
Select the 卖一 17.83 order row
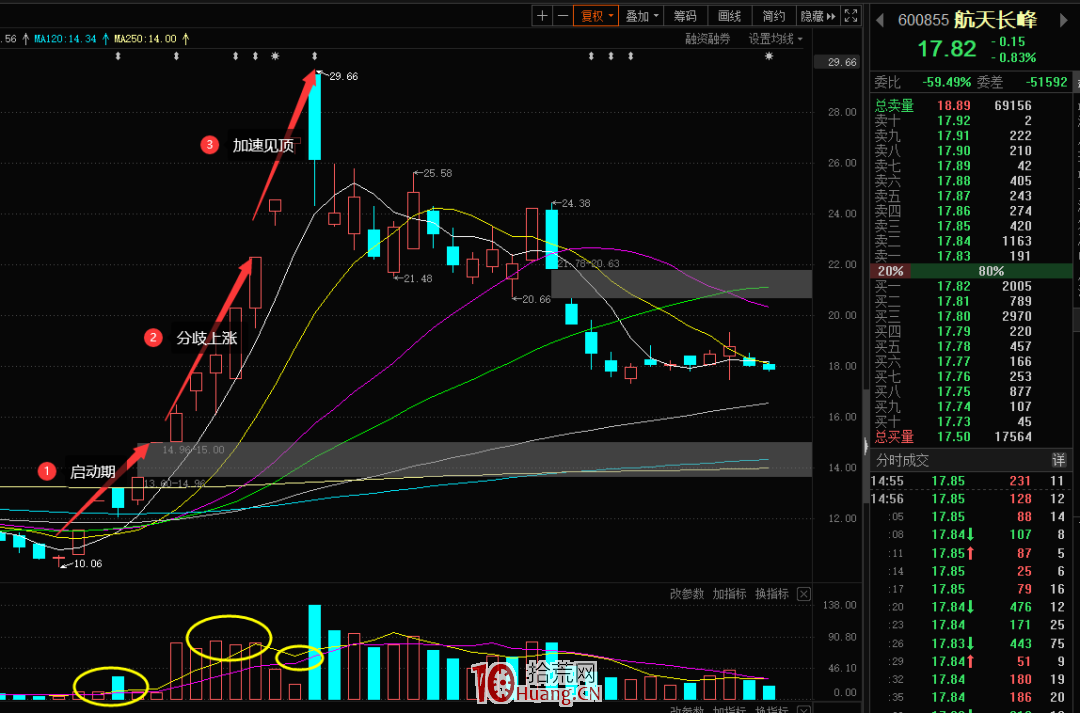[x=970, y=256]
